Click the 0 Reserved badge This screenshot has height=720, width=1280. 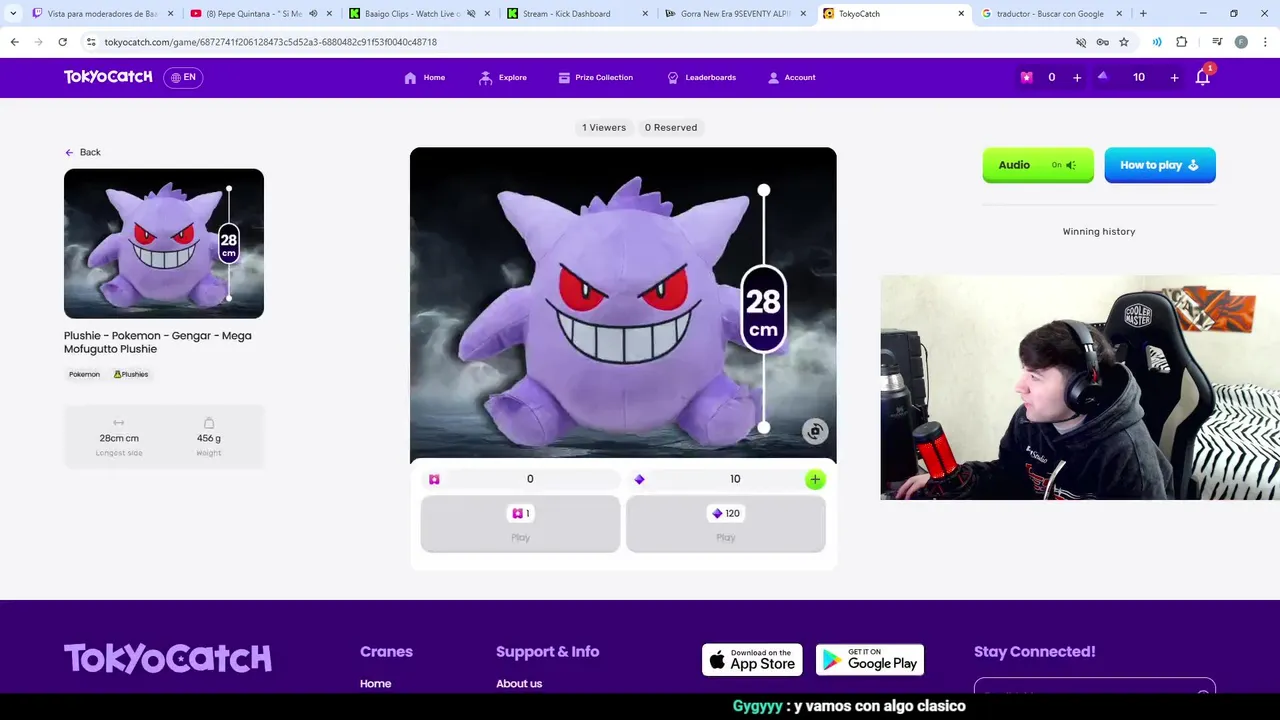pos(671,127)
